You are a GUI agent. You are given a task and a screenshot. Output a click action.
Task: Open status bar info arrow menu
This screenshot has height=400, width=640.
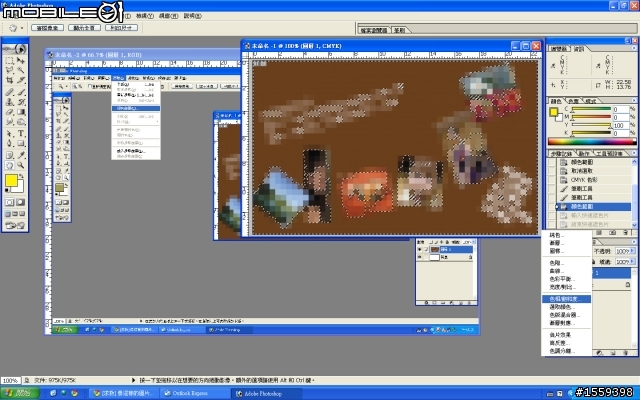click(x=133, y=380)
